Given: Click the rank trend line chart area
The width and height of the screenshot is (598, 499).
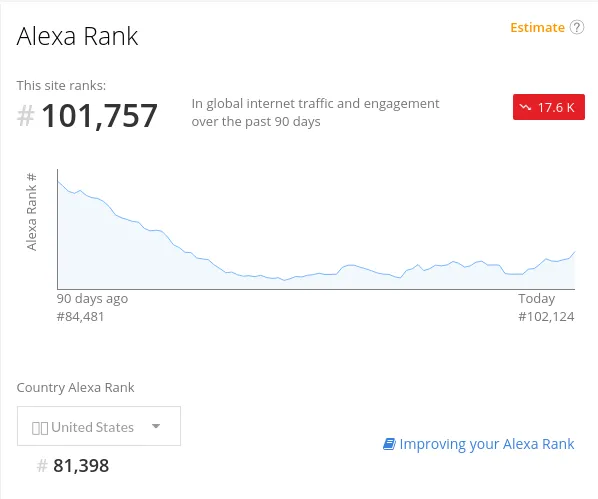Looking at the screenshot, I should [x=316, y=229].
